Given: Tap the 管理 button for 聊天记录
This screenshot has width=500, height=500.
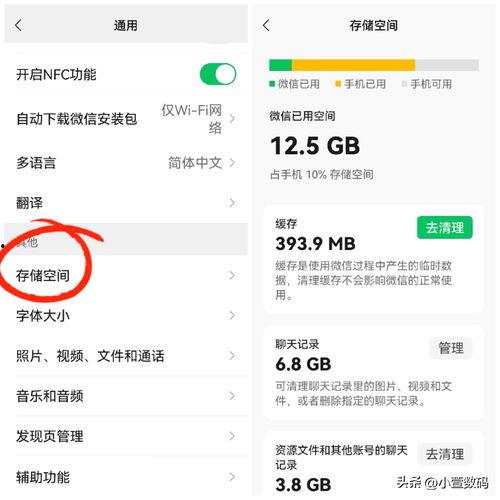Looking at the screenshot, I should (x=451, y=348).
